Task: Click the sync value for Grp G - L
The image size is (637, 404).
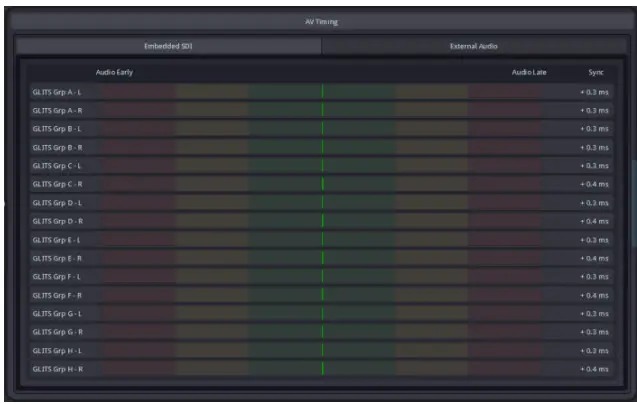Action: click(x=594, y=313)
